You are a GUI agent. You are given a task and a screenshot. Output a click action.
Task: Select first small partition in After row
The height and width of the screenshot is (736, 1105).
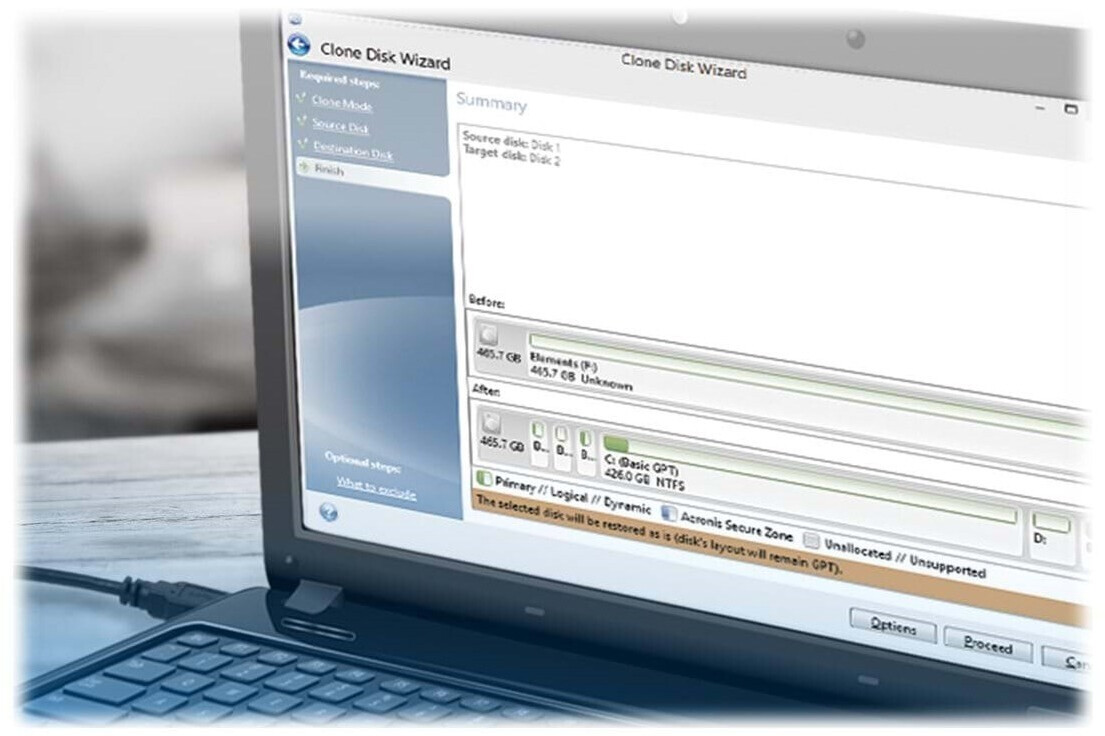point(539,442)
